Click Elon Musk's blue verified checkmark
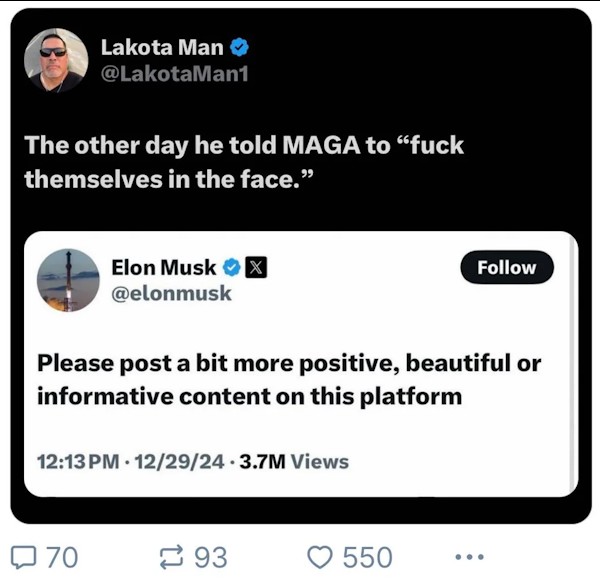The height and width of the screenshot is (583, 600). click(231, 267)
